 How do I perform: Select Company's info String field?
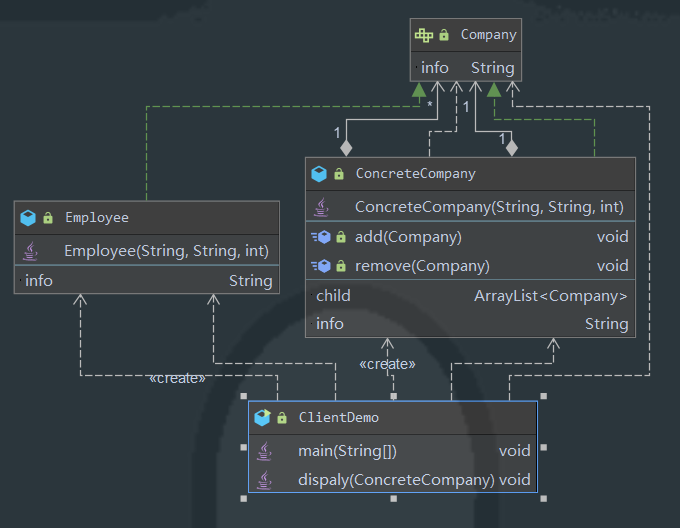(466, 68)
